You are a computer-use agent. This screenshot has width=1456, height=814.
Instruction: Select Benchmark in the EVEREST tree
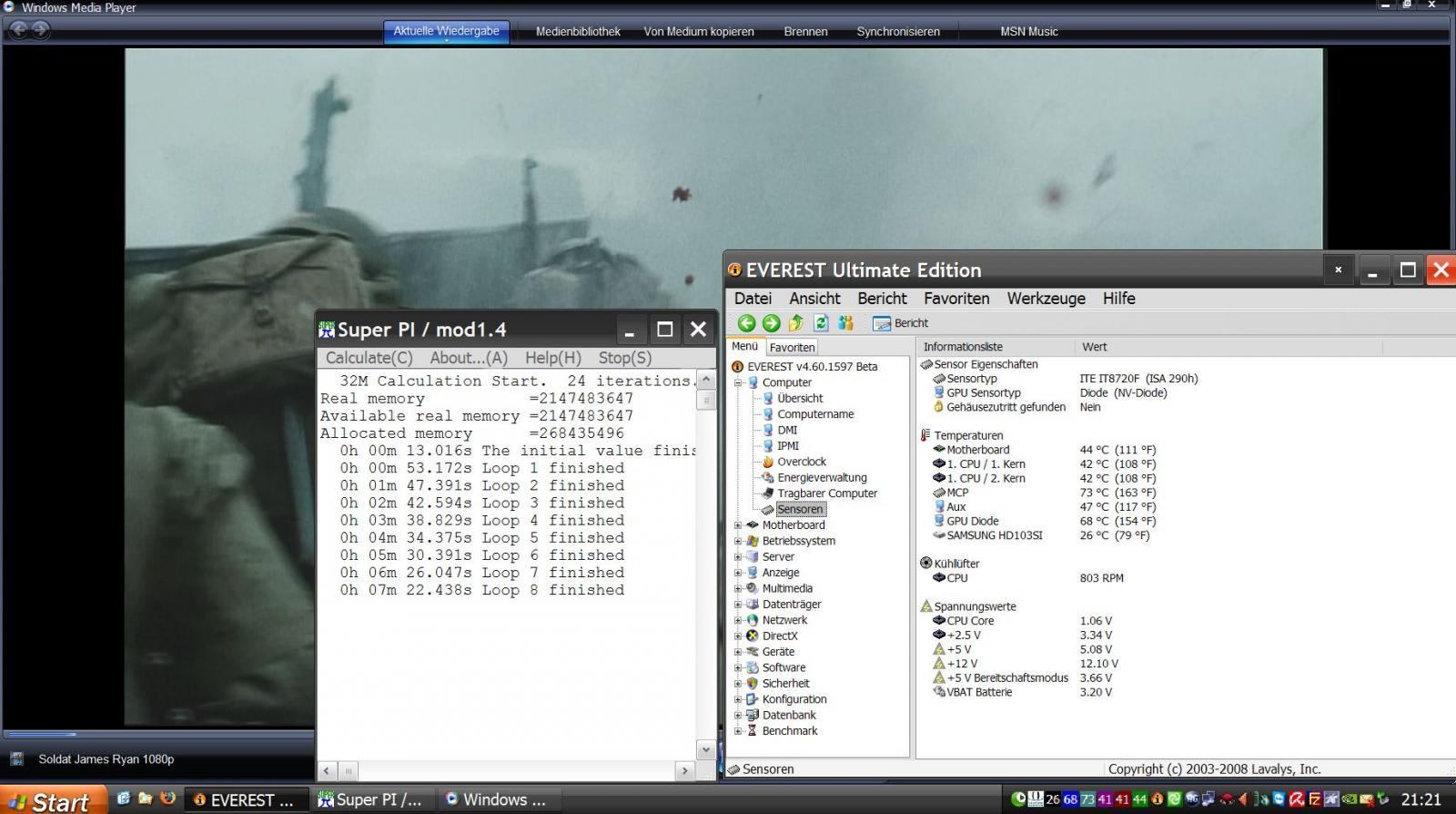click(x=783, y=731)
